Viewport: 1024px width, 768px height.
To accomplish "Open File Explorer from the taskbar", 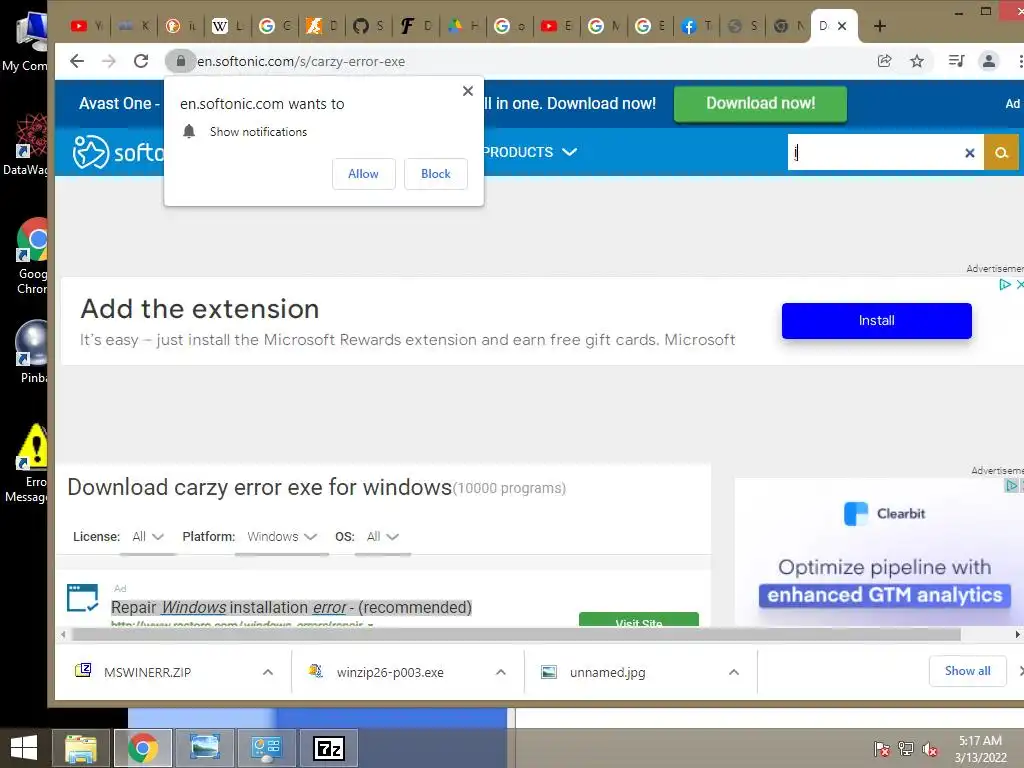I will [x=81, y=748].
